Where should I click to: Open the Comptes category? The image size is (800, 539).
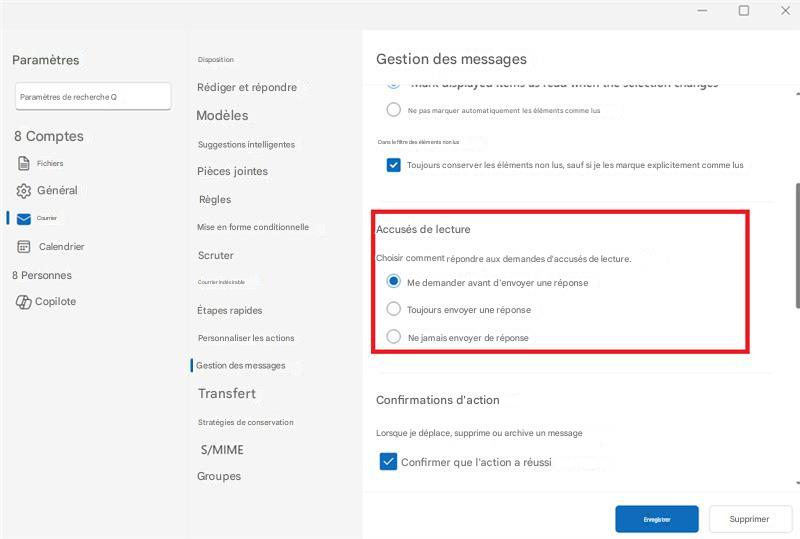click(x=49, y=136)
